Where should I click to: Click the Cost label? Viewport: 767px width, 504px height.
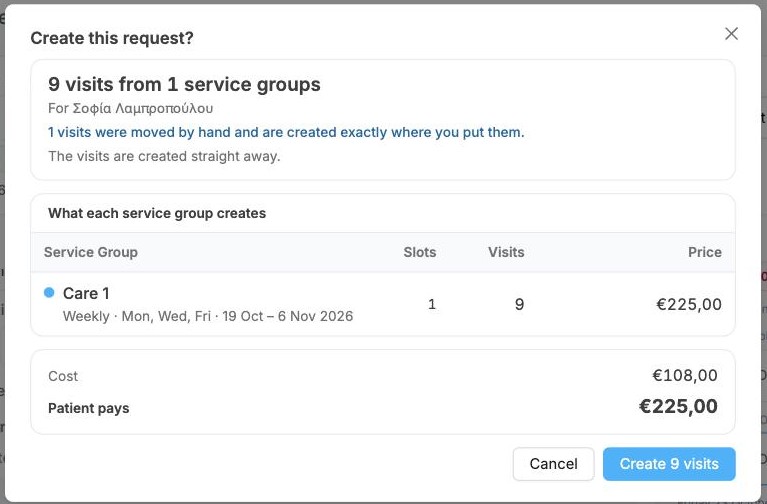(63, 376)
